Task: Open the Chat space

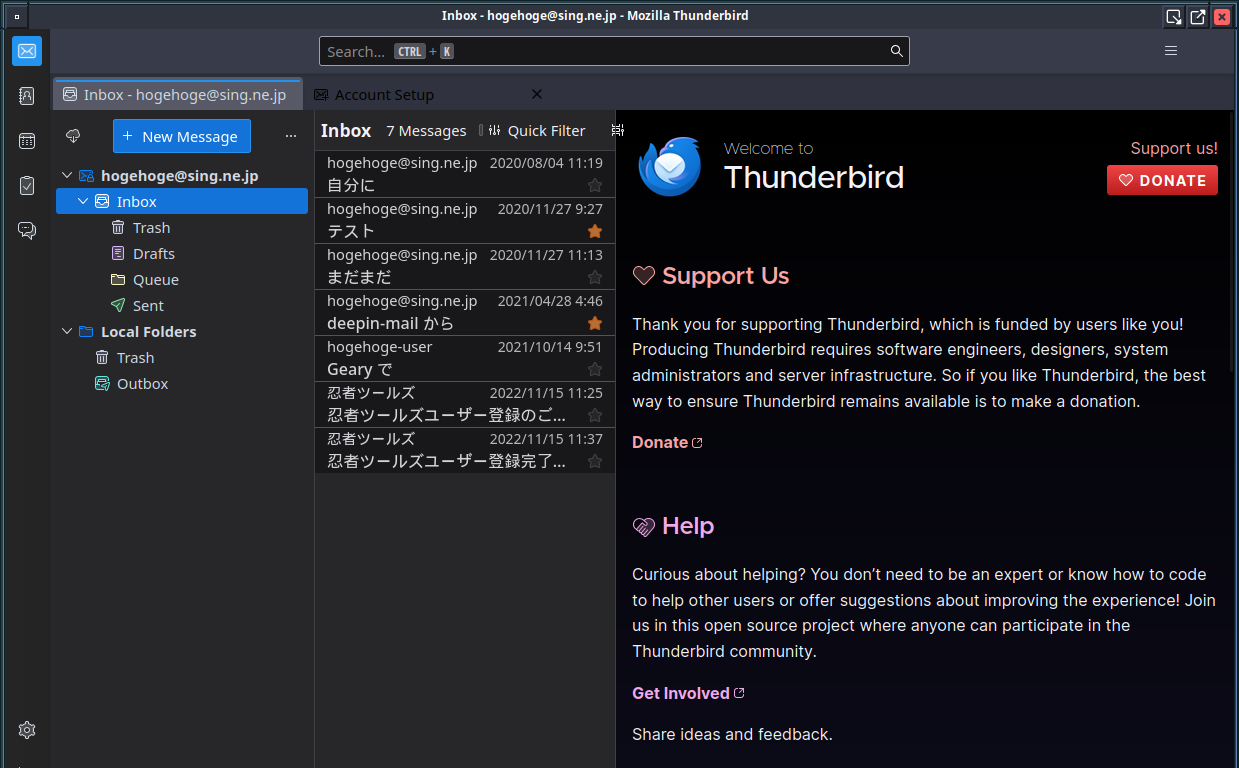Action: [27, 231]
